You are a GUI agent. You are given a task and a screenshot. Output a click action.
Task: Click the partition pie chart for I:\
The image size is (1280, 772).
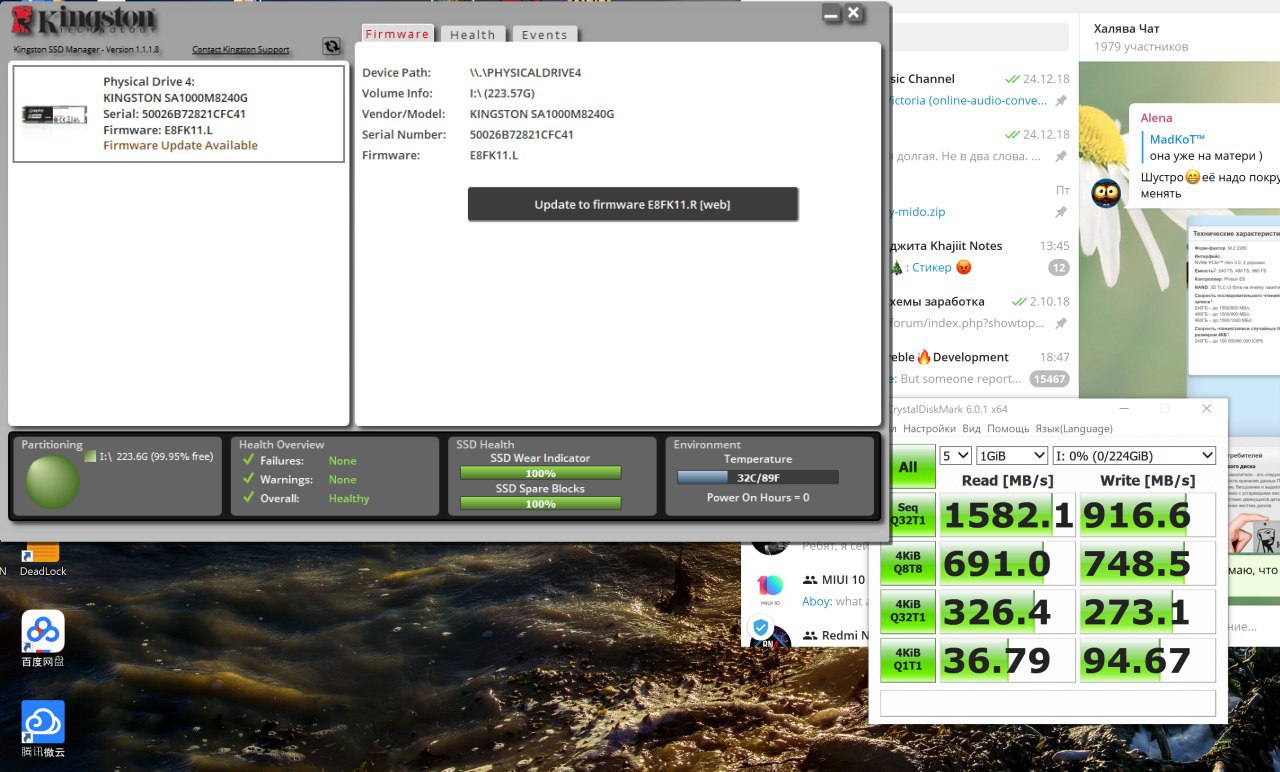click(52, 483)
